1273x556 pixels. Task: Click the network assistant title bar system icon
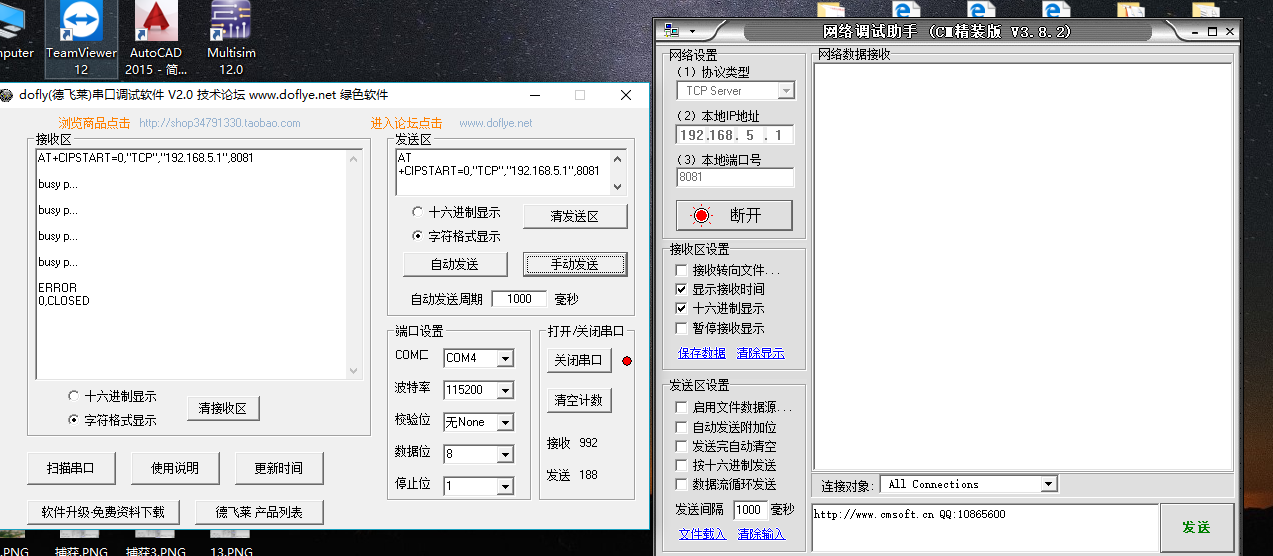(x=671, y=31)
